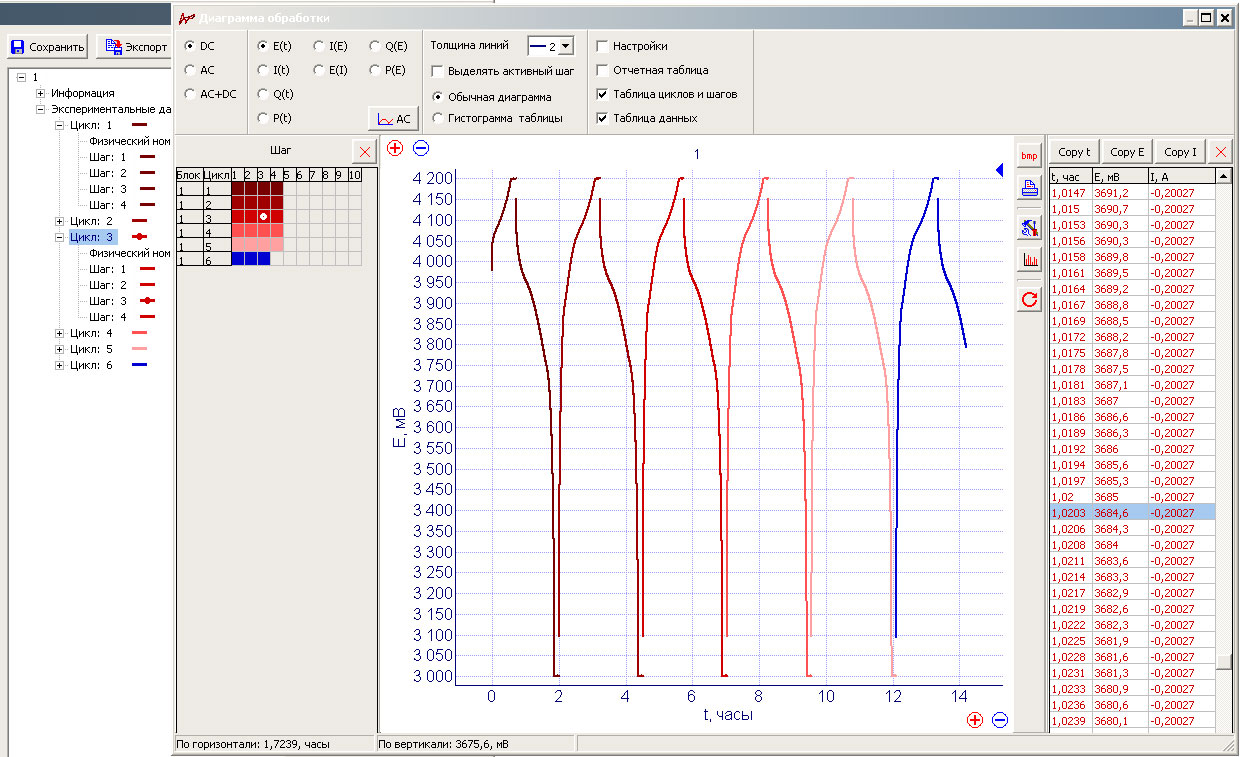1241x757 pixels.
Task: Close the data table with the red X
Action: coord(1221,152)
